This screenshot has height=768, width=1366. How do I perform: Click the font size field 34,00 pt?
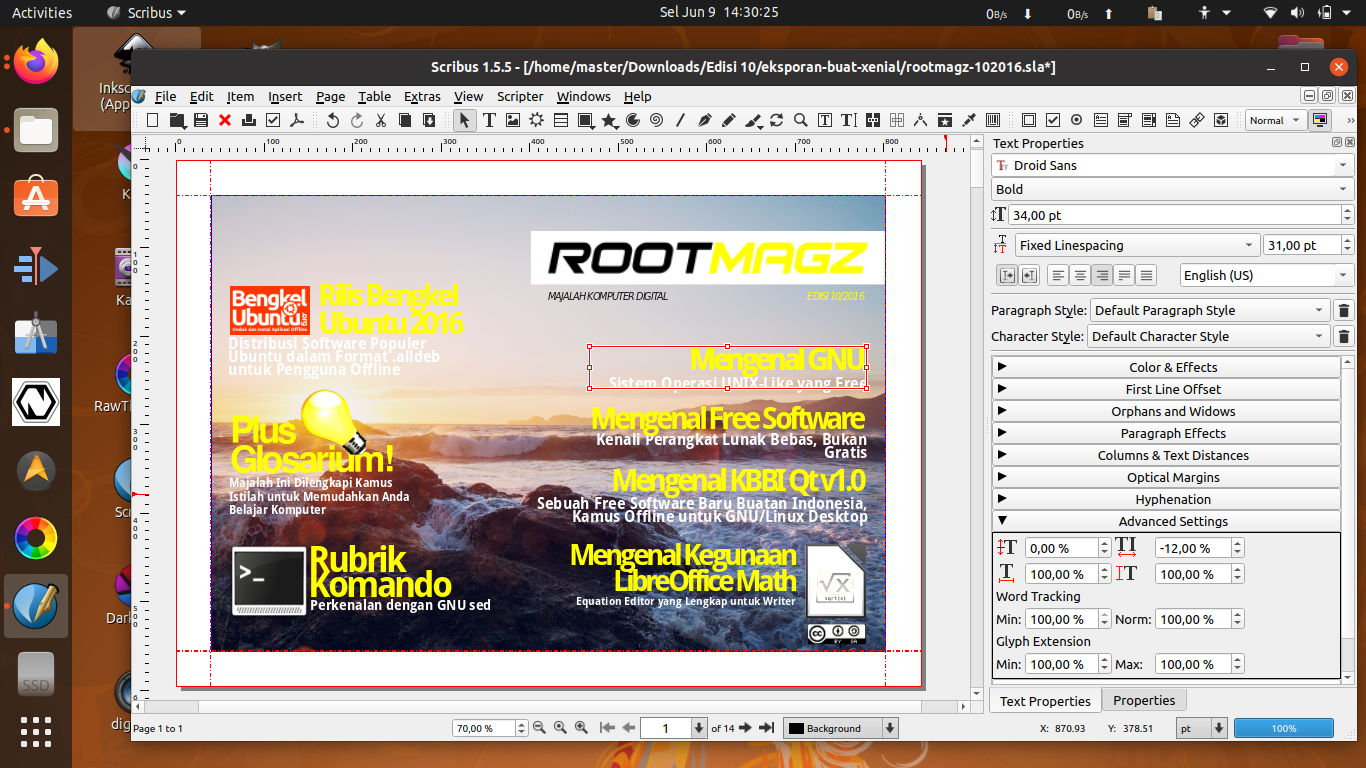tap(1175, 215)
